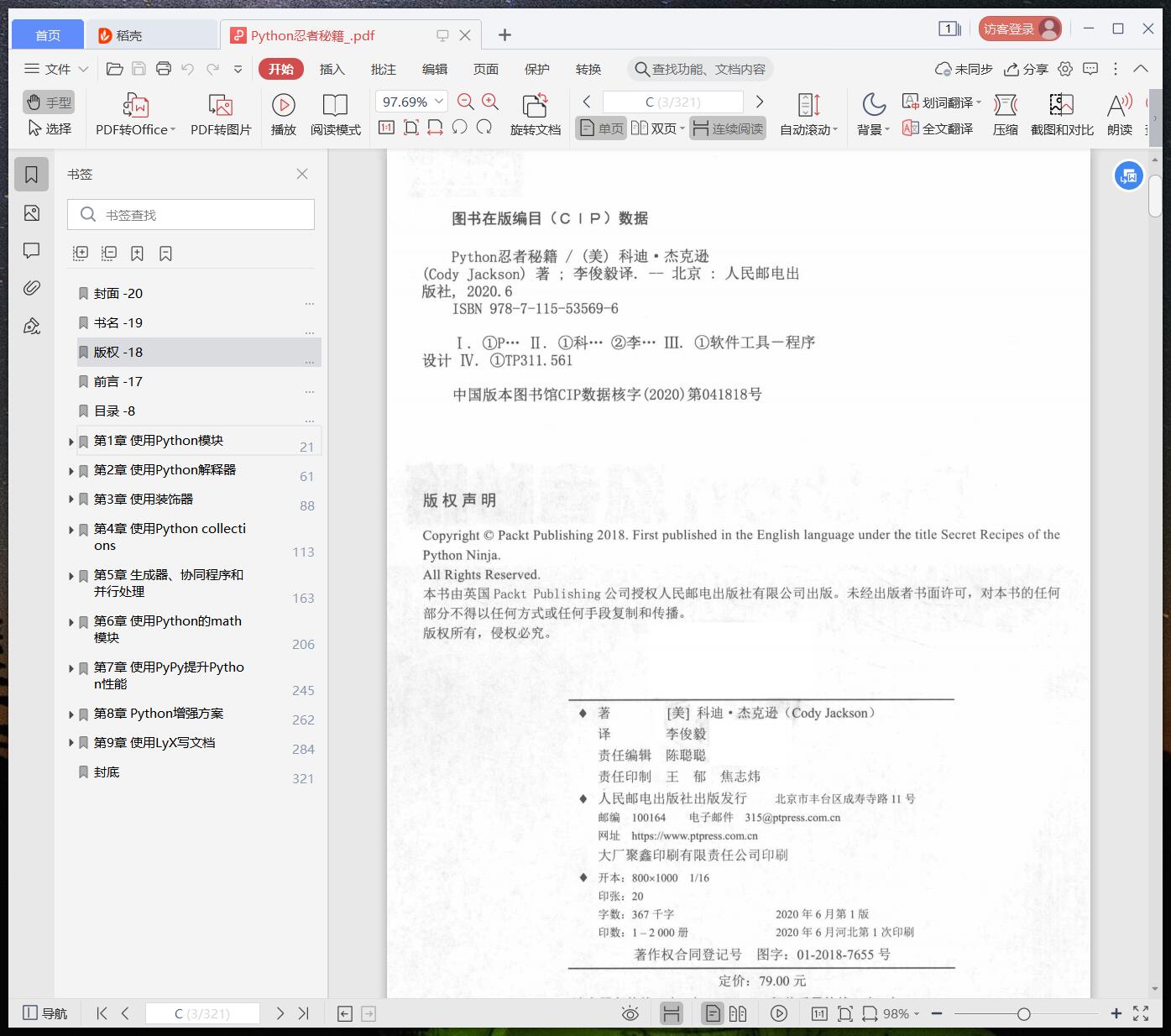Open the 插入 ribbon tab
The width and height of the screenshot is (1171, 1036).
332,69
